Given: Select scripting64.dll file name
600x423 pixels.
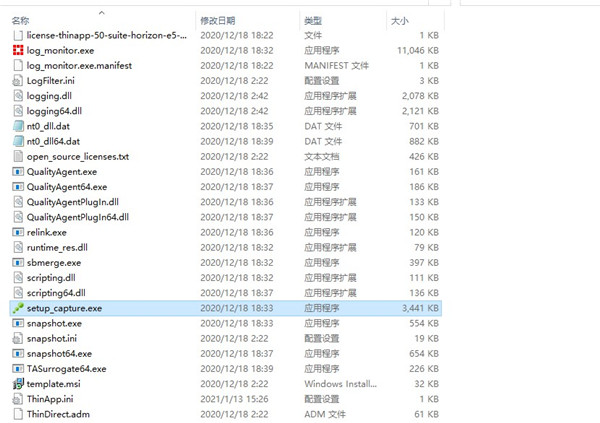Looking at the screenshot, I should coord(56,293).
